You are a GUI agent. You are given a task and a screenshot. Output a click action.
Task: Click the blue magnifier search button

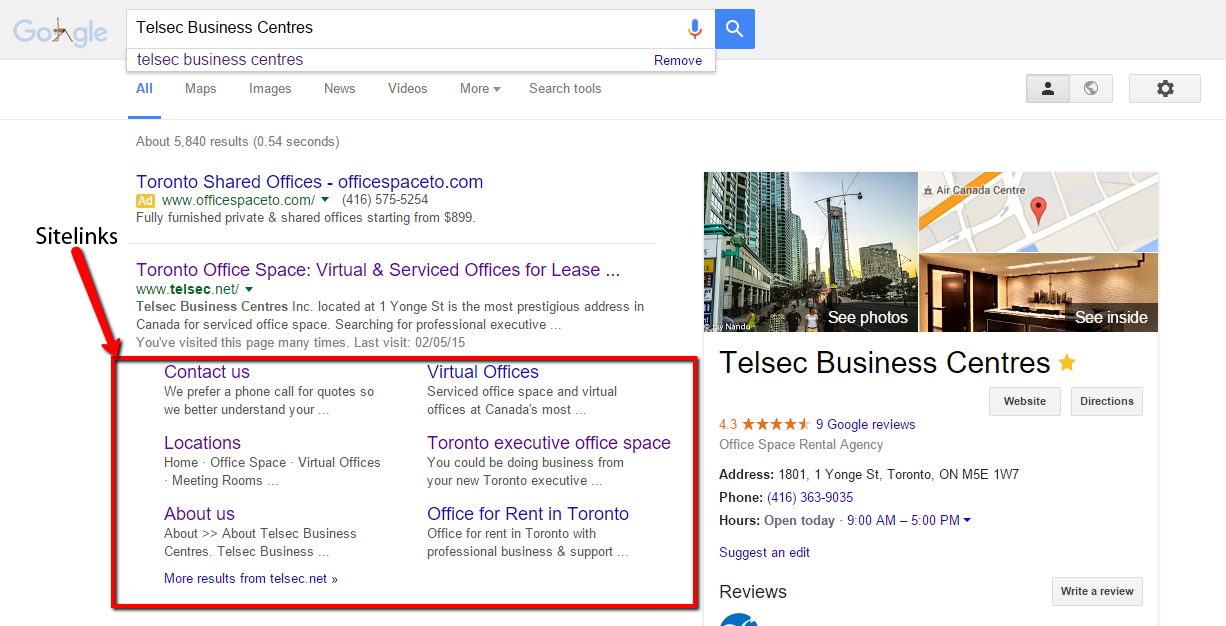[x=735, y=29]
